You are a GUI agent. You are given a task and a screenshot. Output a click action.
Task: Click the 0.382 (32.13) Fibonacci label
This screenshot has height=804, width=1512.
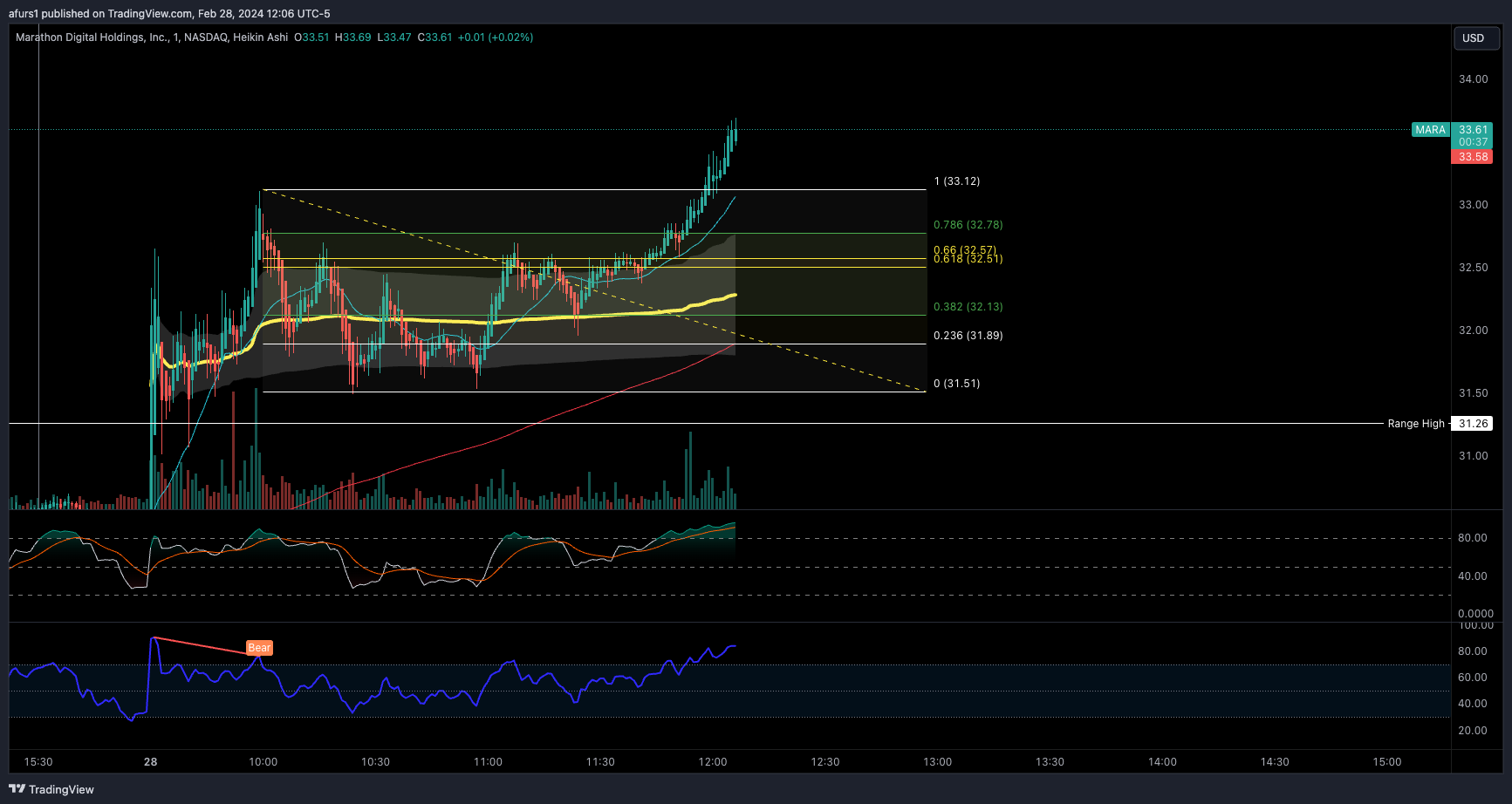[x=968, y=307]
